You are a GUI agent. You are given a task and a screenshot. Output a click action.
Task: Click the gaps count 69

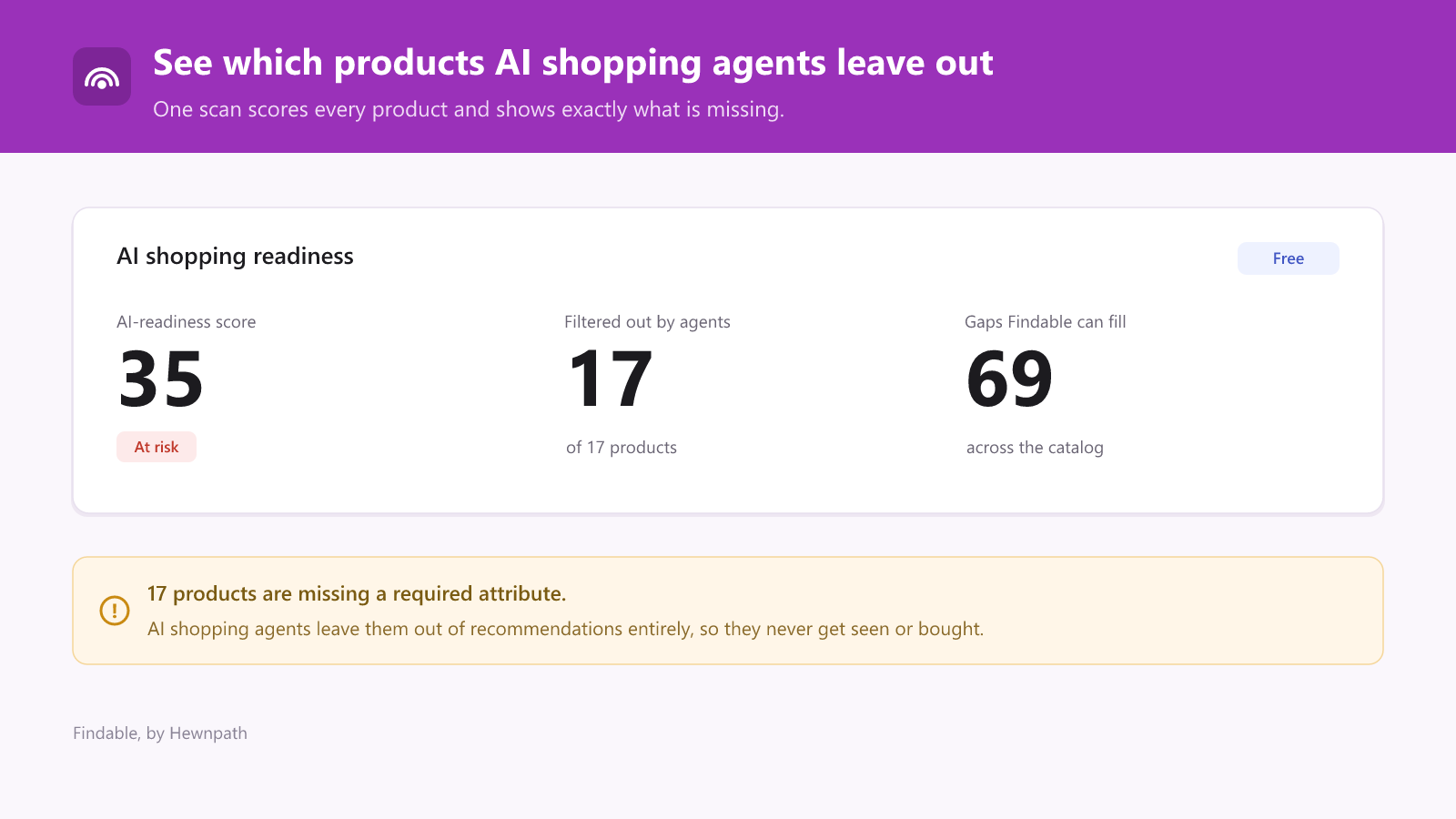pos(1009,379)
